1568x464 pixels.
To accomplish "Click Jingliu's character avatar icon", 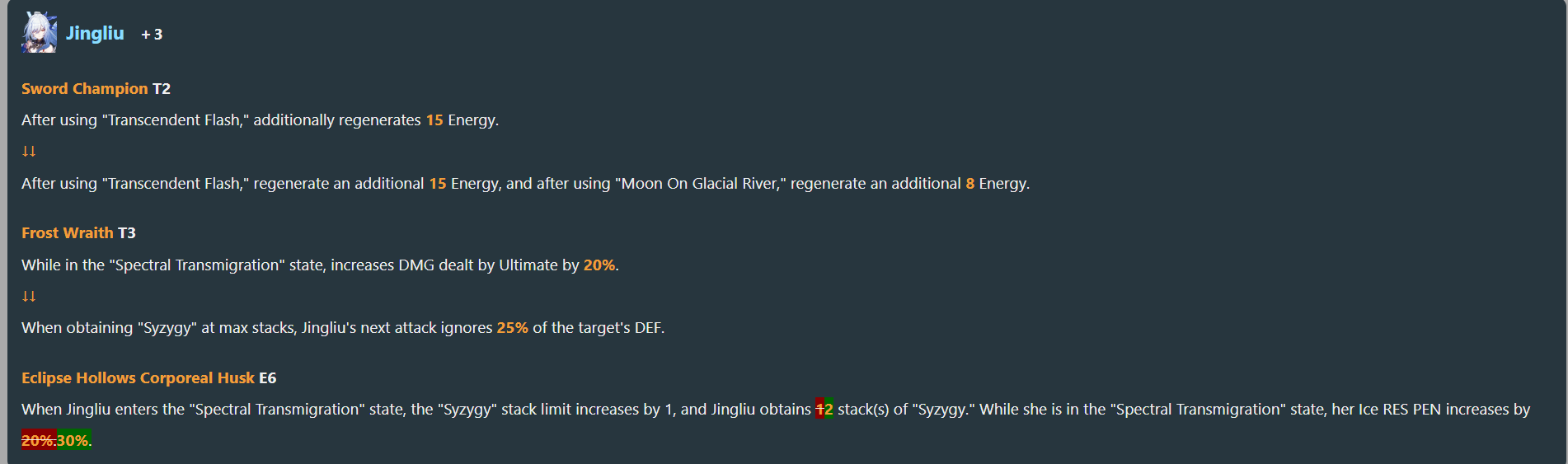I will pos(39,33).
